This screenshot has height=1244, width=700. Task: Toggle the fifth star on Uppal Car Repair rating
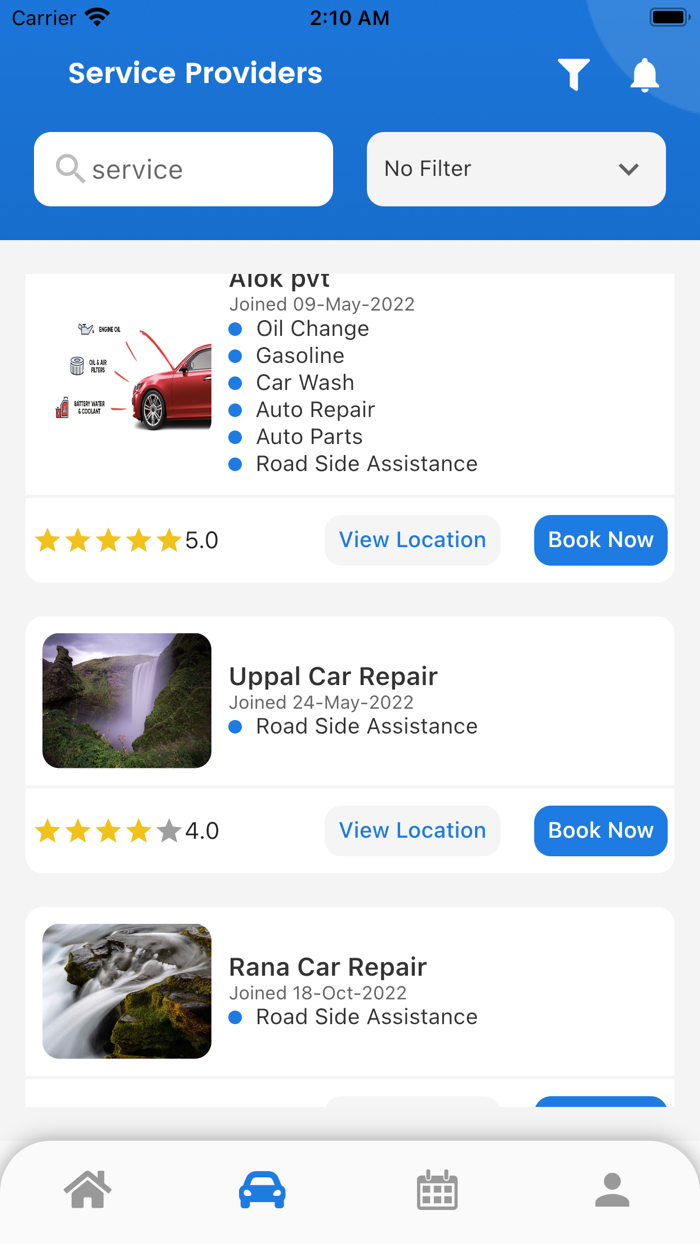coord(169,830)
